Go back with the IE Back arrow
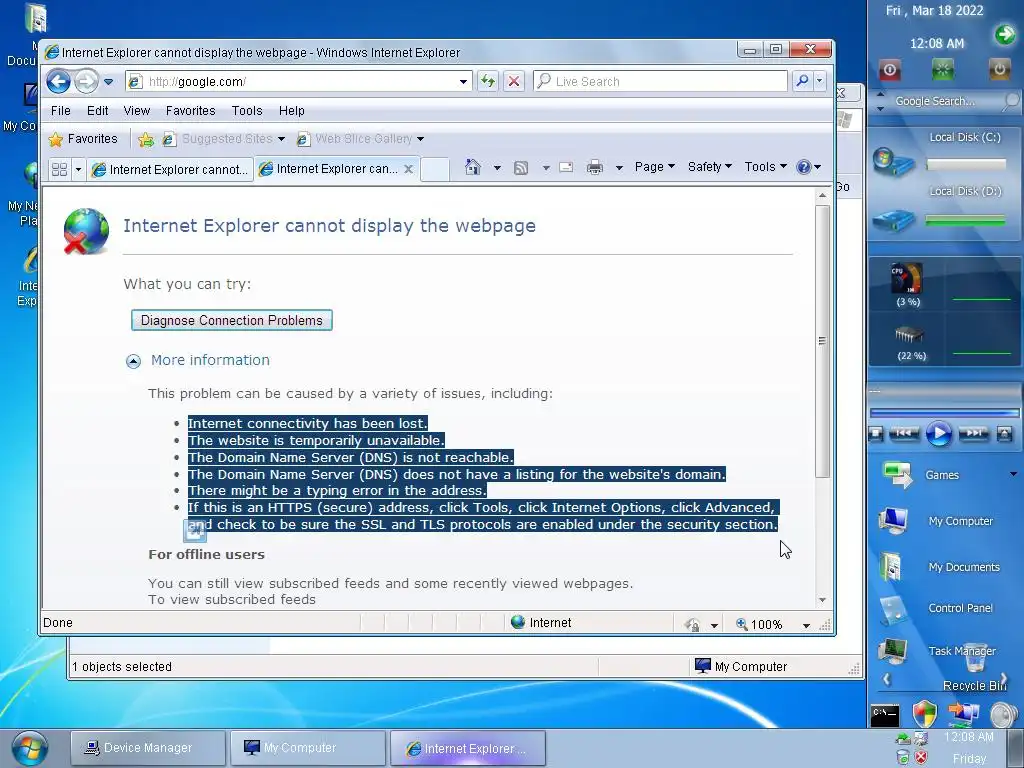The height and width of the screenshot is (768, 1024). coord(58,82)
